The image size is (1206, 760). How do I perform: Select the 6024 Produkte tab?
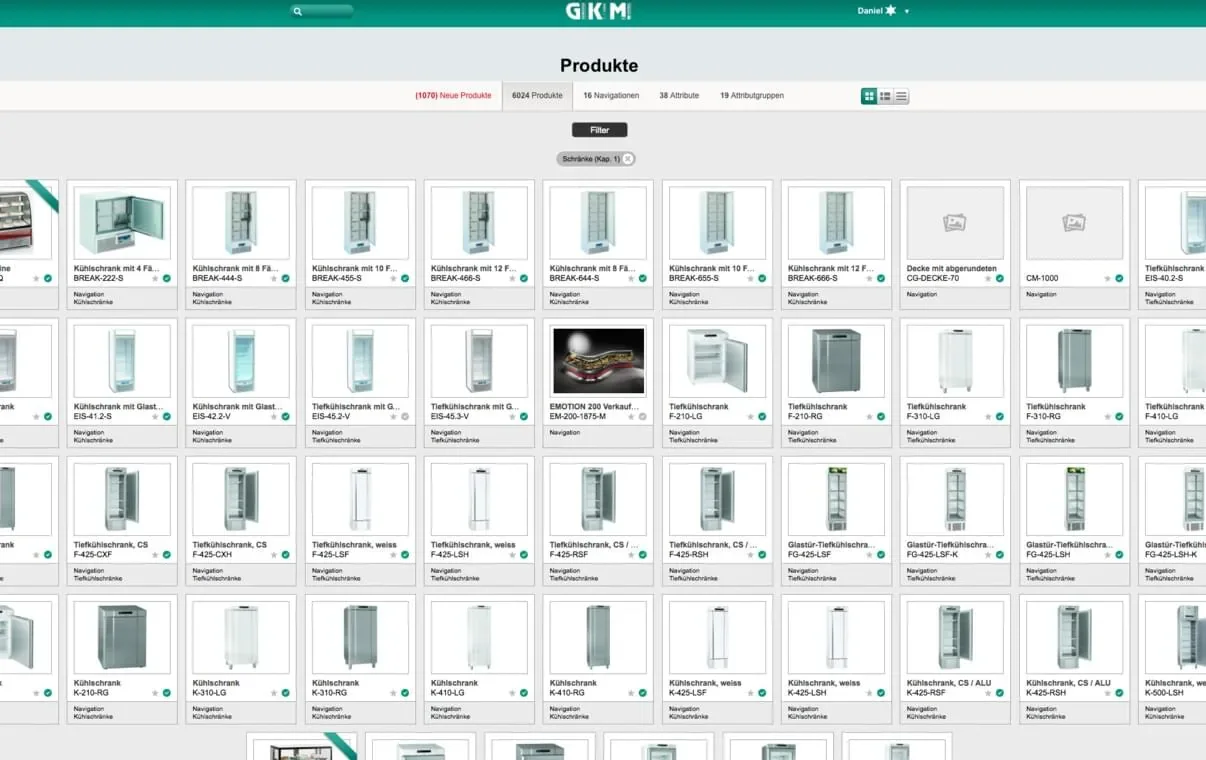coord(537,96)
